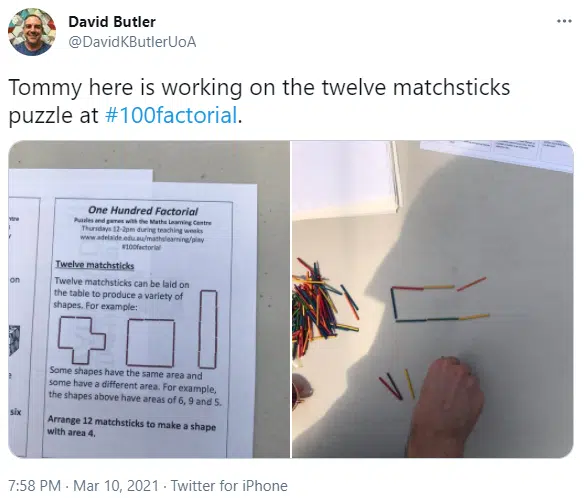This screenshot has height=498, width=584.
Task: Open the @DavidKButlerUoA handle link
Action: point(132,42)
